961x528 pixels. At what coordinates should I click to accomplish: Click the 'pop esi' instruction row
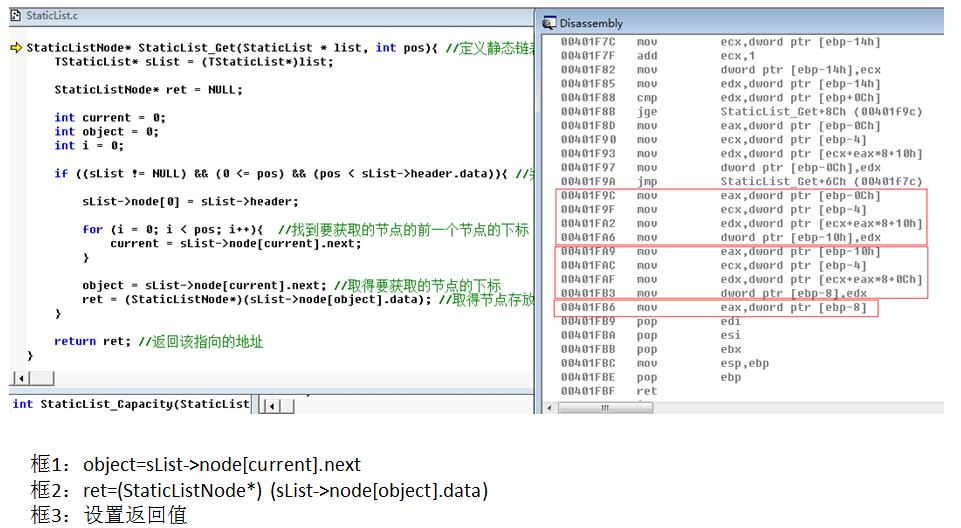[650, 336]
